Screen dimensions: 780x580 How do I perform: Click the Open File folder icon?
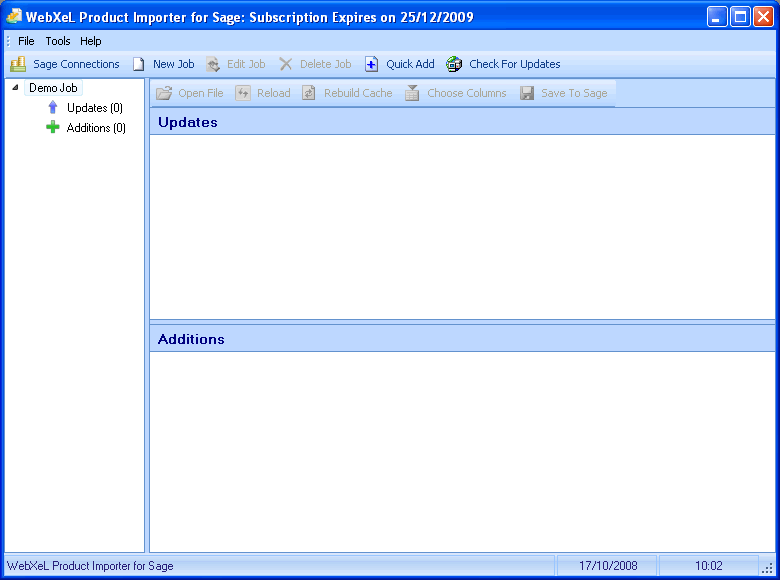164,93
